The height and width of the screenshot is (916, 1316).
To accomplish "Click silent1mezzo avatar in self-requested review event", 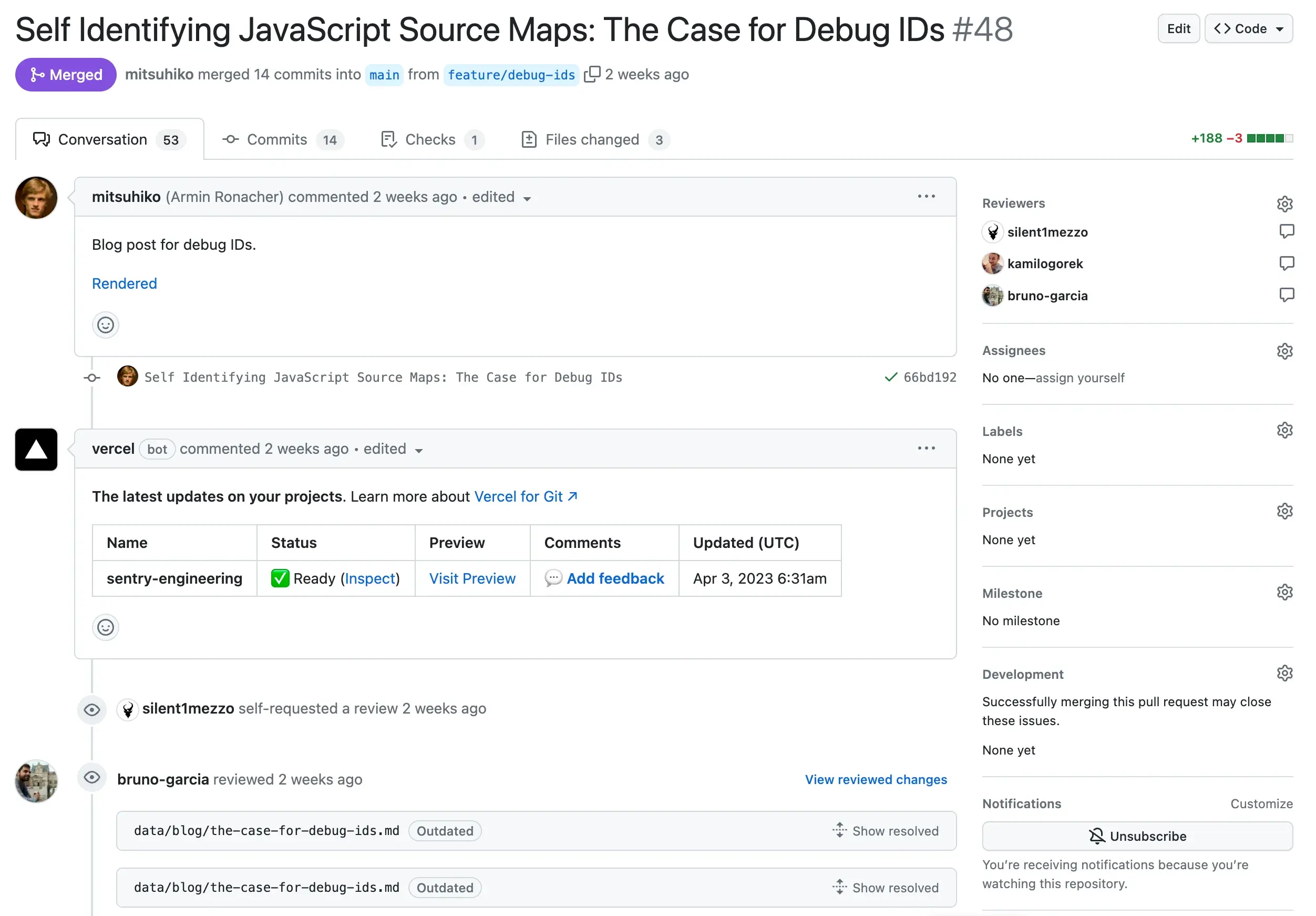I will (128, 709).
